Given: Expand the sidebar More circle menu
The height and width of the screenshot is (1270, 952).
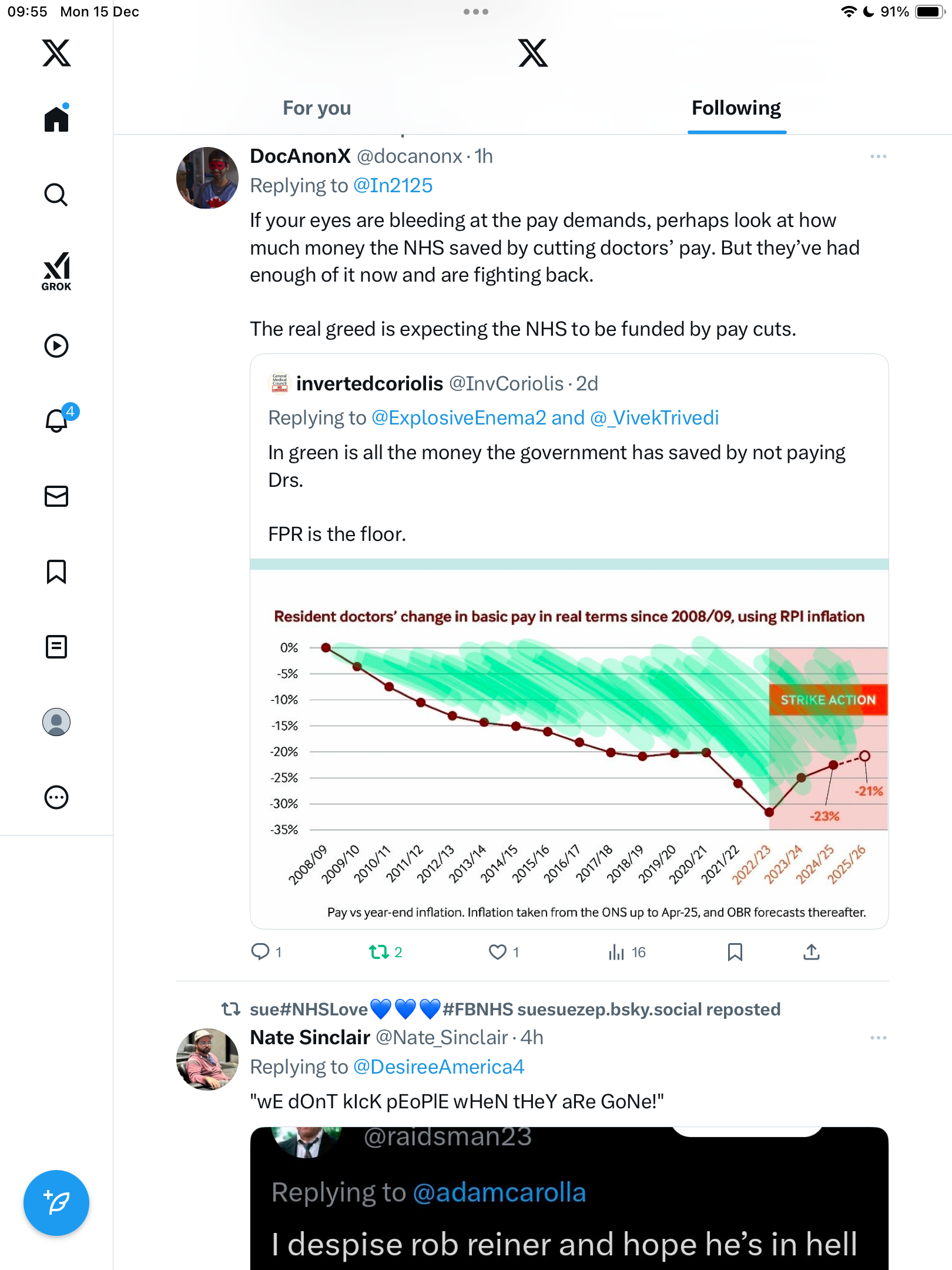Looking at the screenshot, I should click(x=56, y=797).
